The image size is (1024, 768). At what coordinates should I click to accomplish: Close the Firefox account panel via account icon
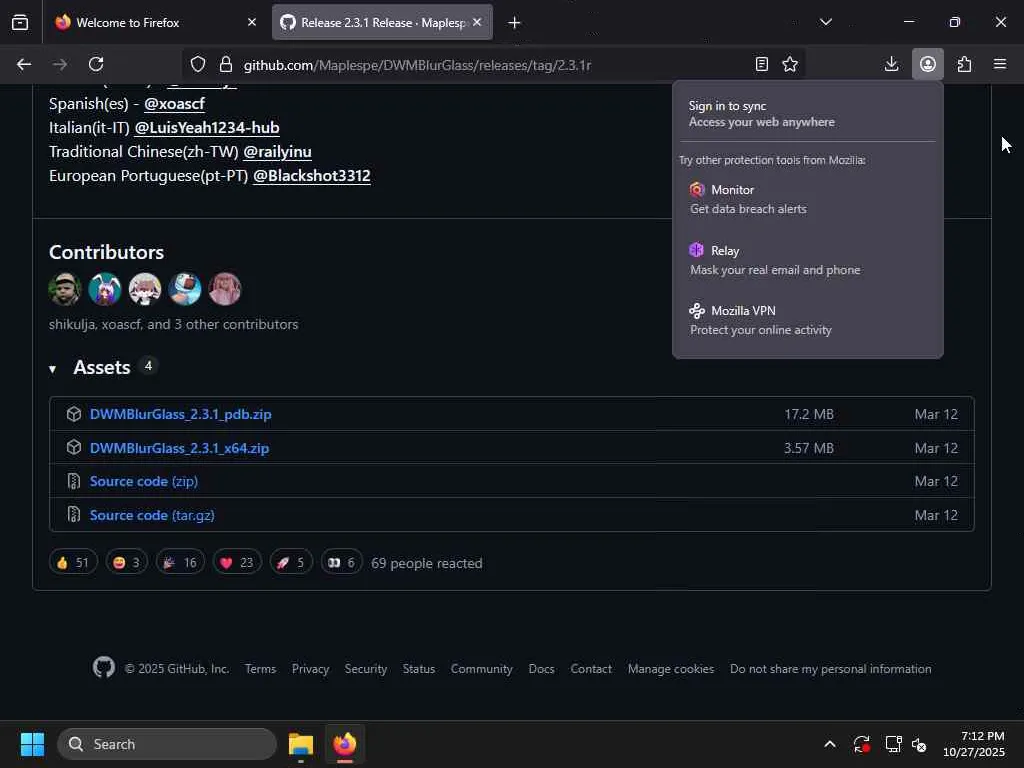pyautogui.click(x=928, y=64)
